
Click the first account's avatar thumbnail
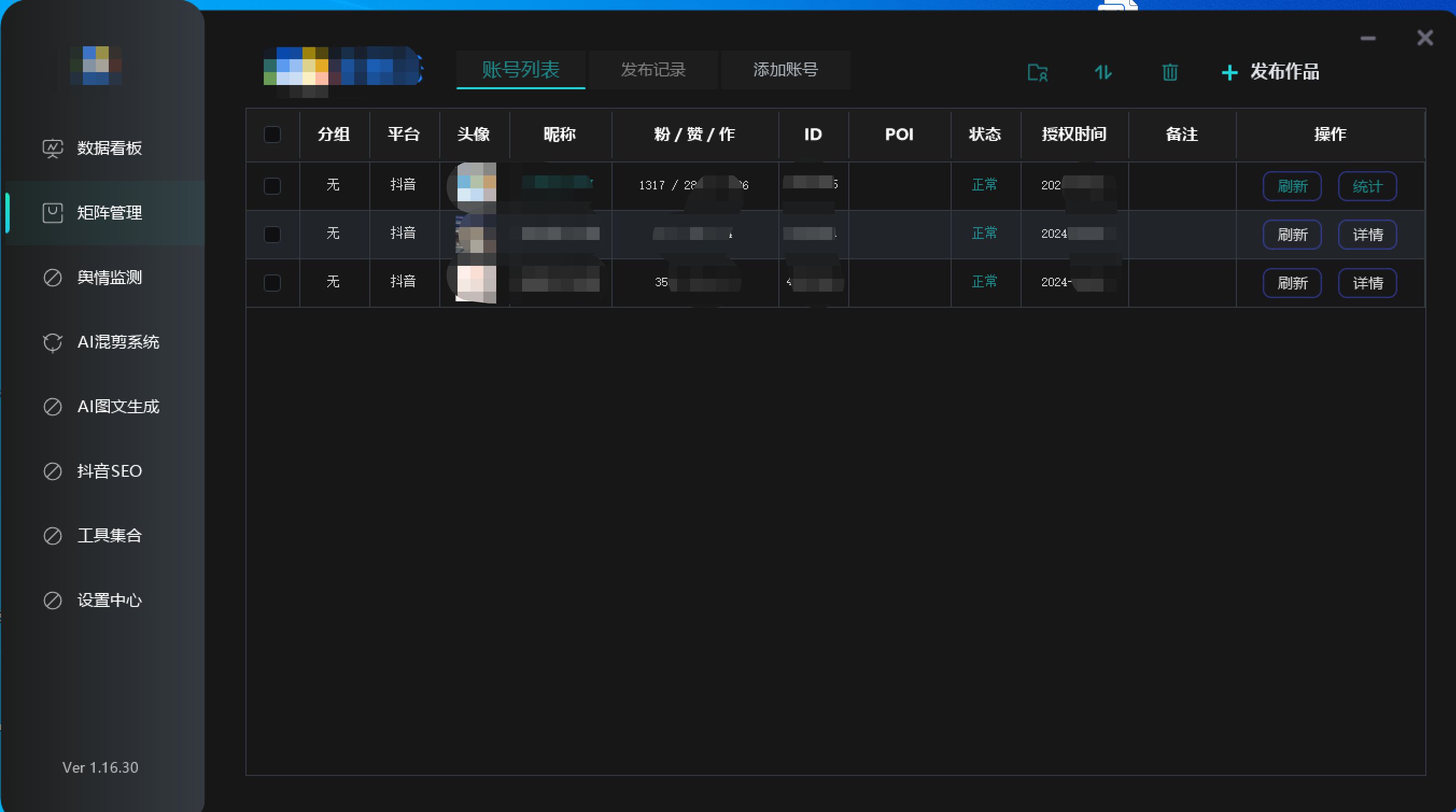coord(476,183)
